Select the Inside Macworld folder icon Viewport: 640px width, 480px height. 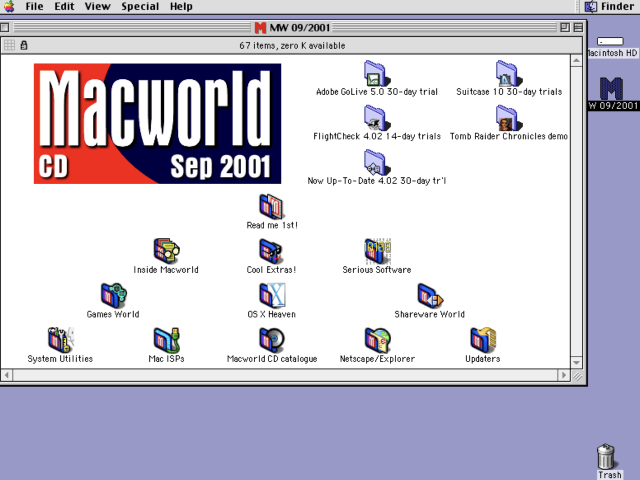pos(166,251)
